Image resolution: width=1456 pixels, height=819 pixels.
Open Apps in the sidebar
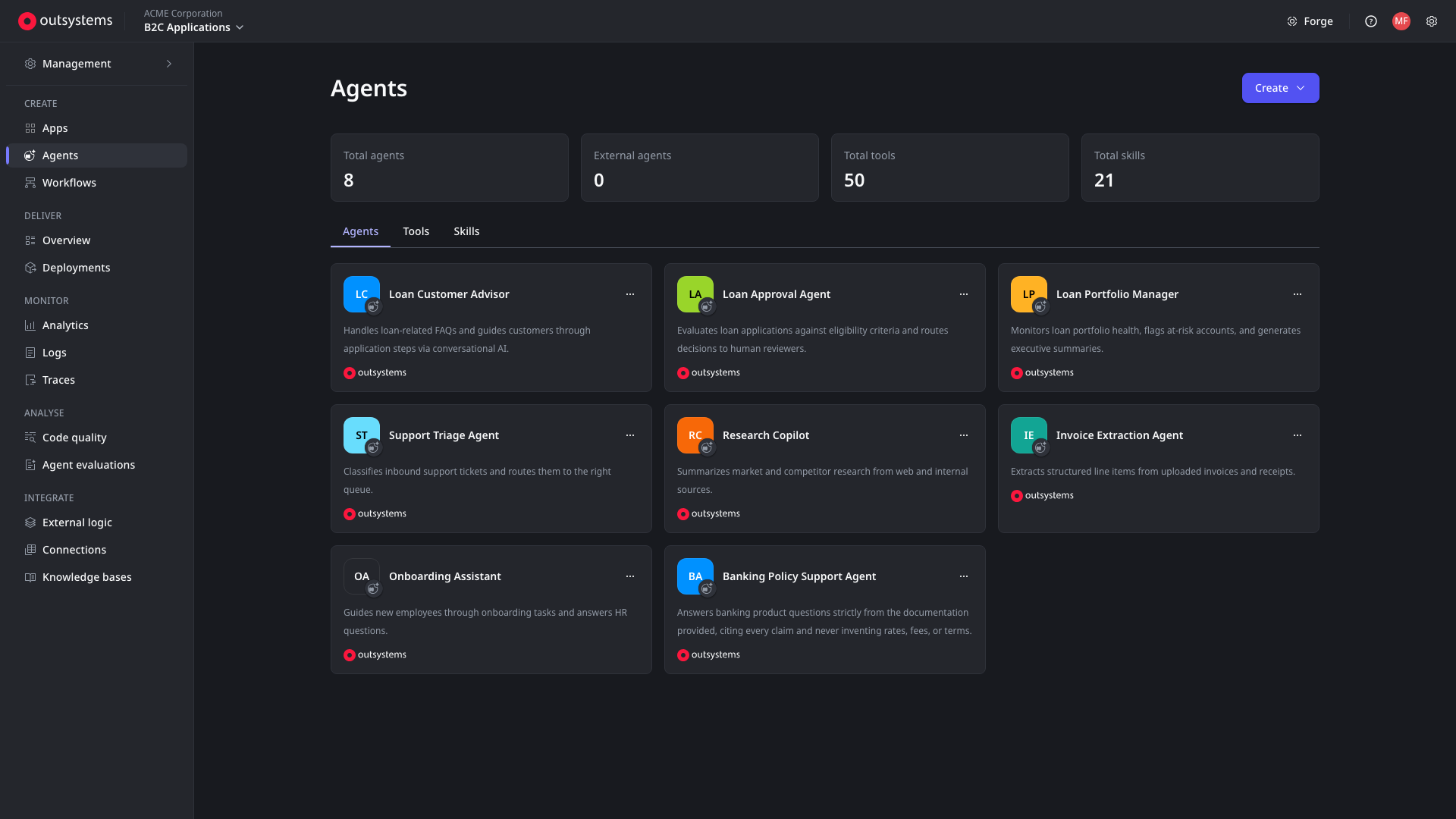pos(97,128)
